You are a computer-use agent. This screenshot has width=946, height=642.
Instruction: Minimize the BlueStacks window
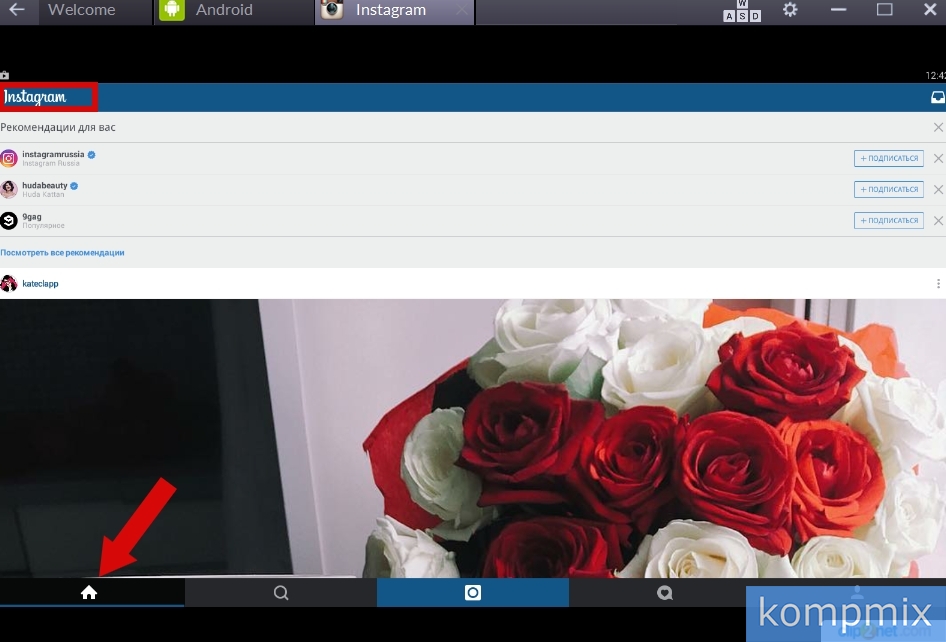pyautogui.click(x=838, y=10)
